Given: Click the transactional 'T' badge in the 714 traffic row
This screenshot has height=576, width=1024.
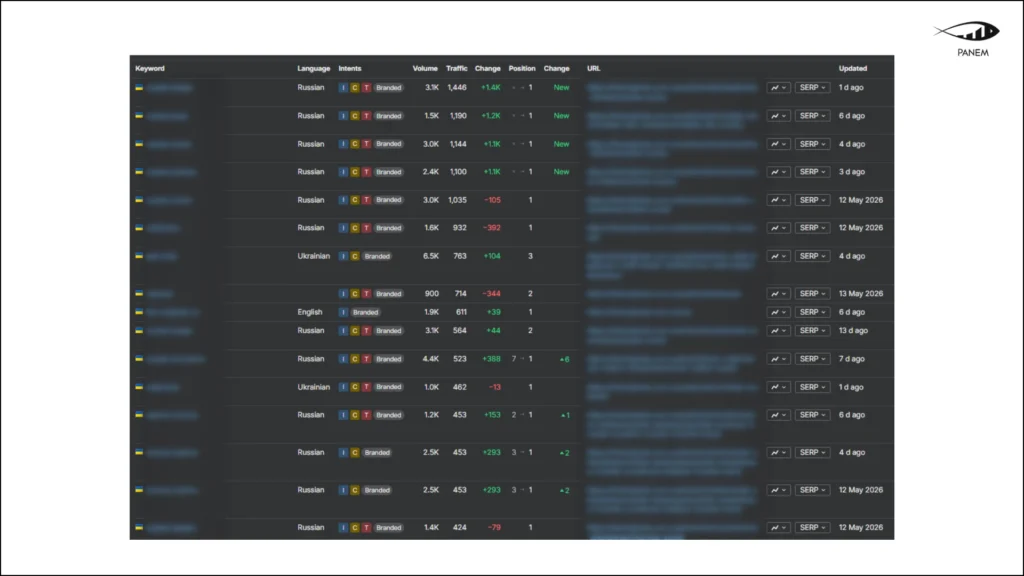Looking at the screenshot, I should [x=366, y=294].
